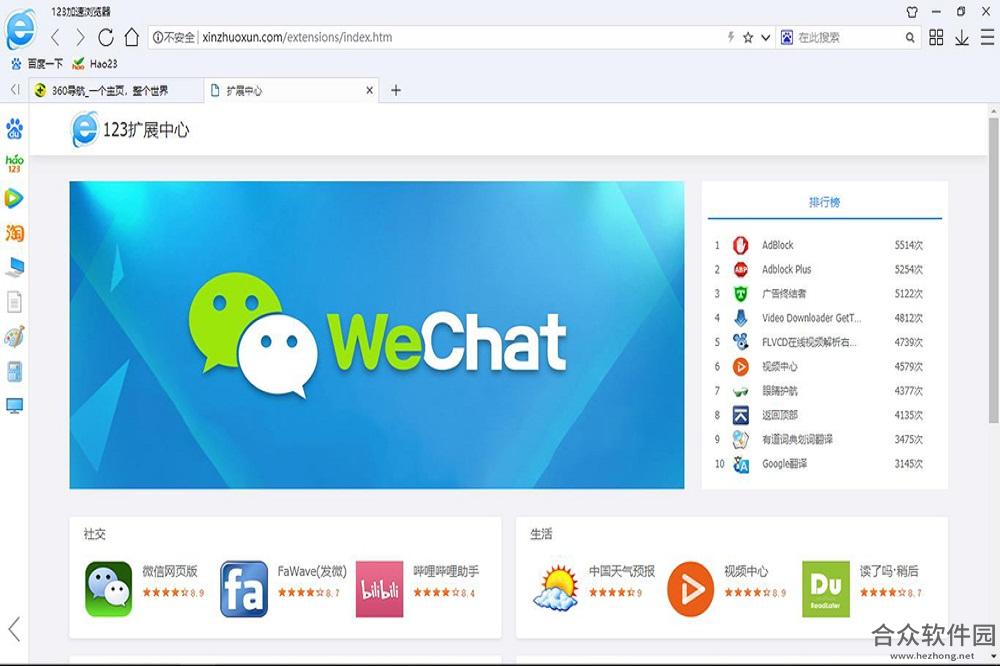The width and height of the screenshot is (1000, 666).
Task: Click the lightning speed-mode icon in address bar
Action: [731, 37]
